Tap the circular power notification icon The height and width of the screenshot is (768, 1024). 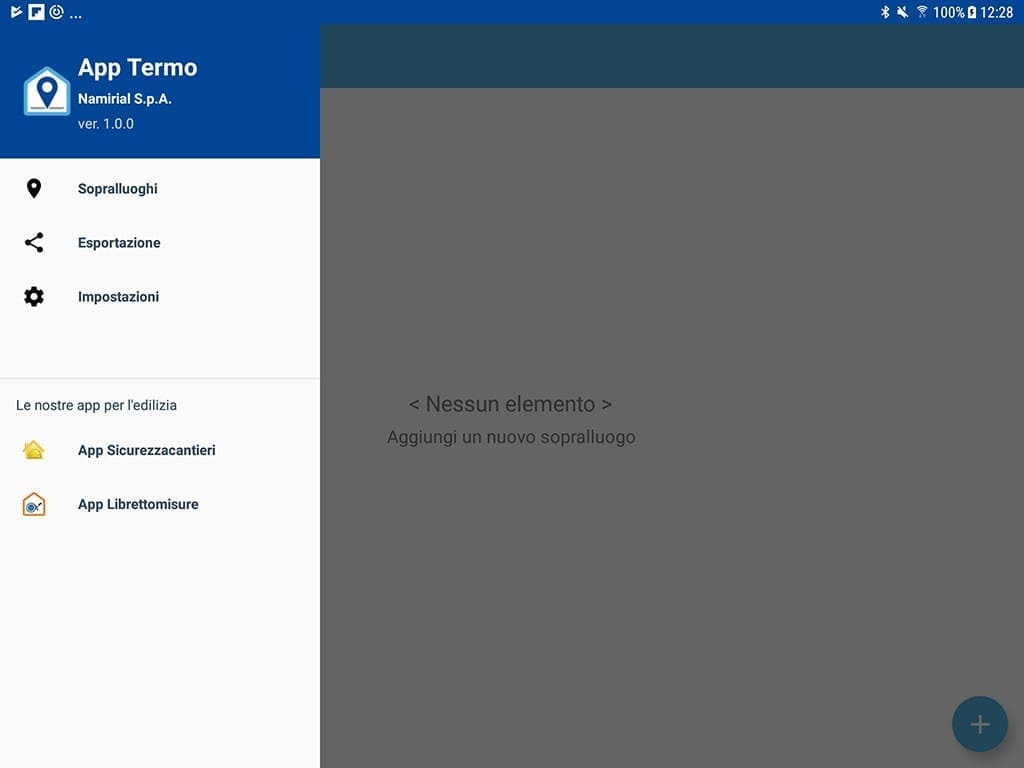57,12
